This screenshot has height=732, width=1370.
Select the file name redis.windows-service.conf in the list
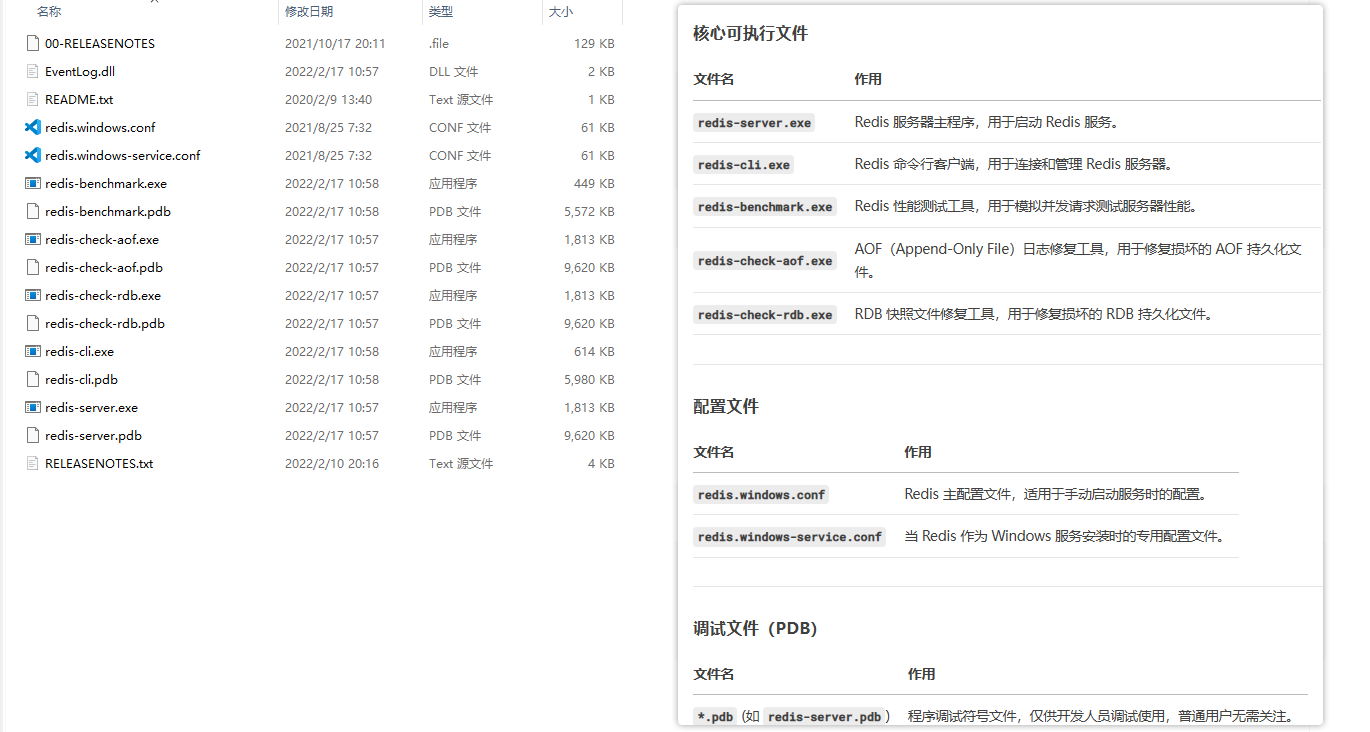[123, 155]
